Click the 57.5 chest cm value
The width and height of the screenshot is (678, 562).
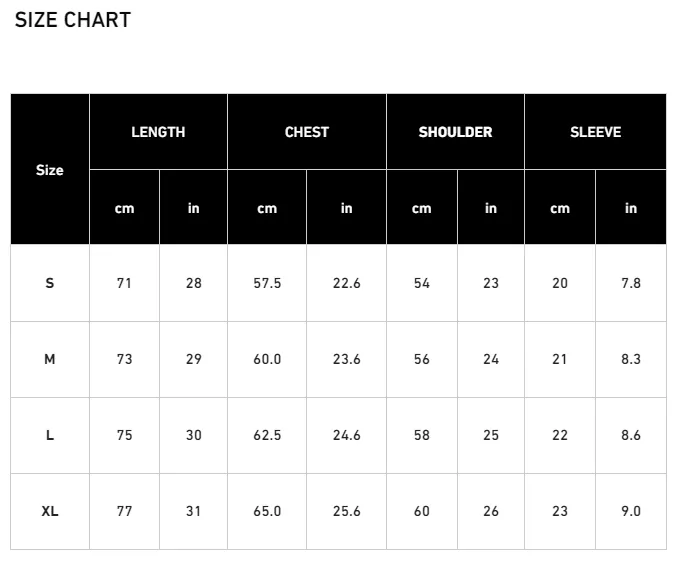[267, 283]
